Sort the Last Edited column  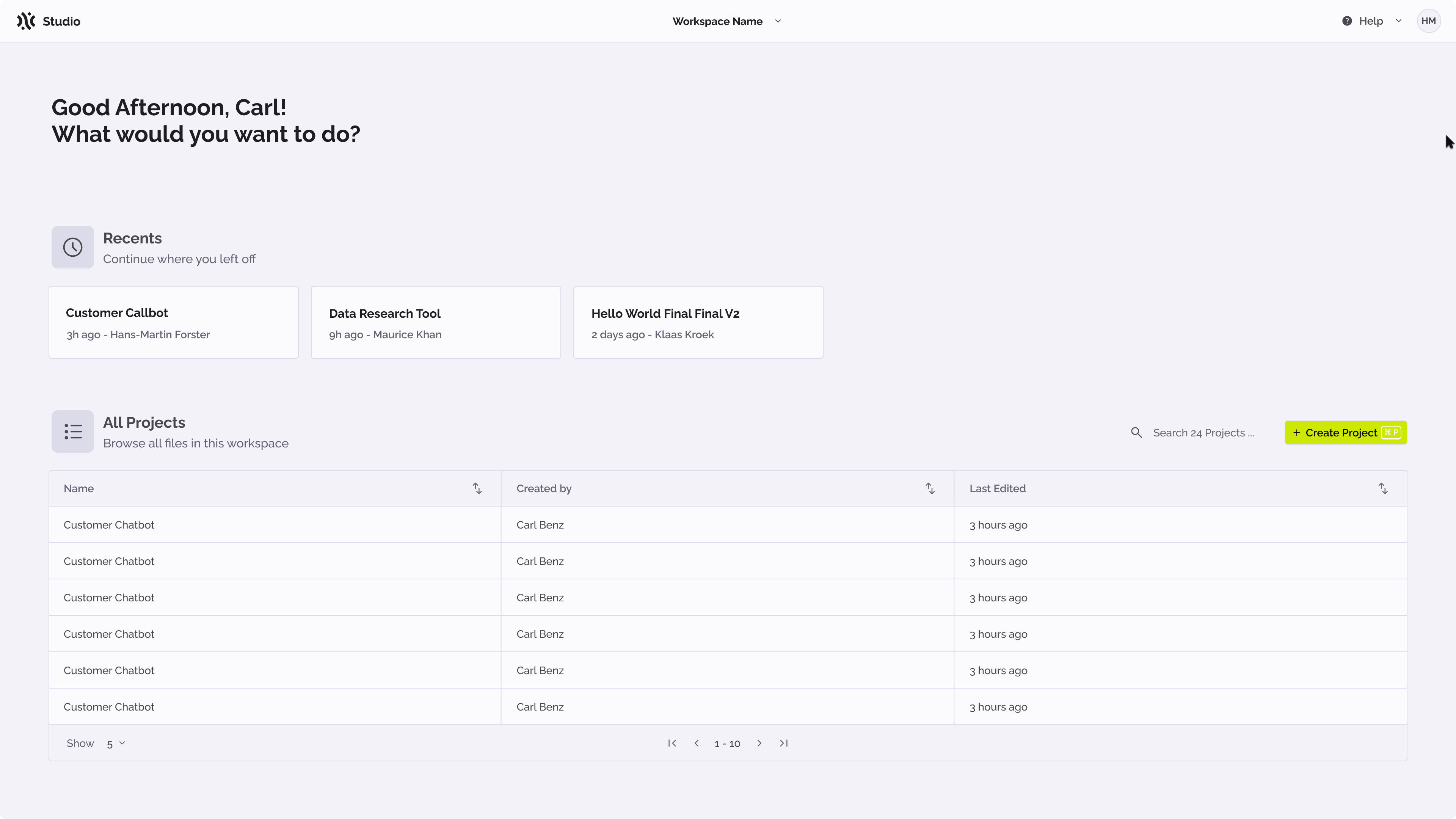1382,488
